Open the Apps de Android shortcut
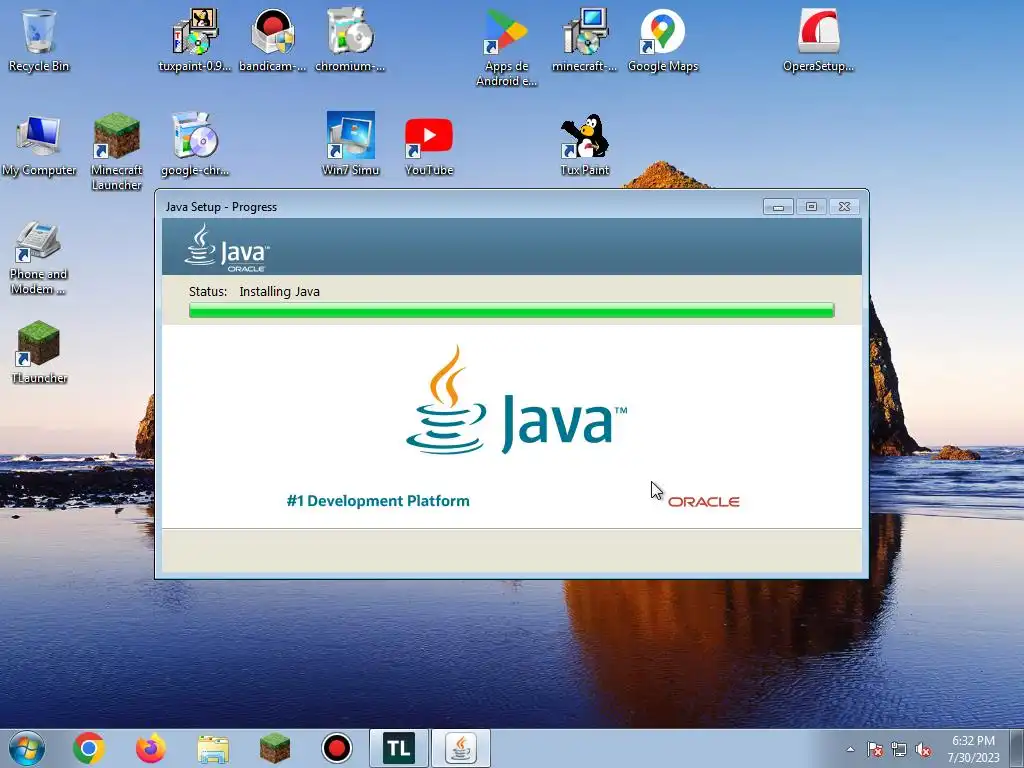This screenshot has width=1024, height=768. (x=506, y=47)
